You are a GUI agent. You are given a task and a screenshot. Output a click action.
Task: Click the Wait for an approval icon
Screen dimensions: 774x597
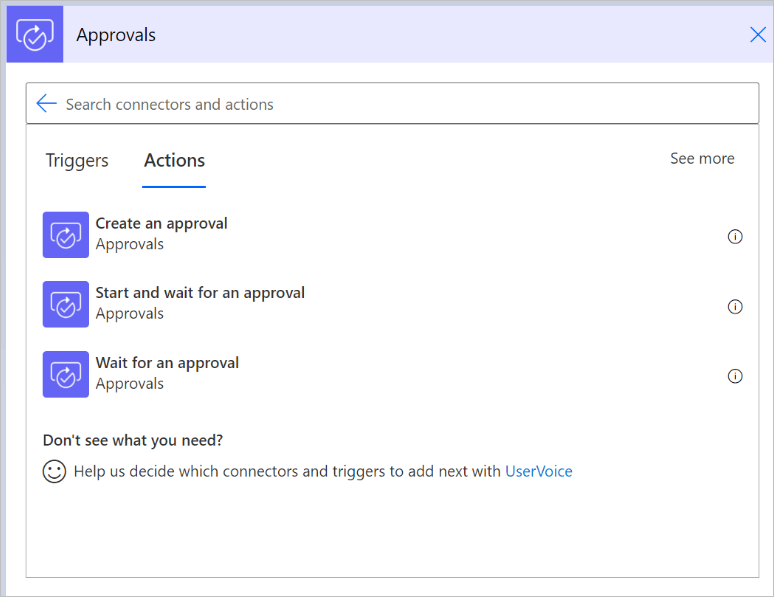(66, 374)
